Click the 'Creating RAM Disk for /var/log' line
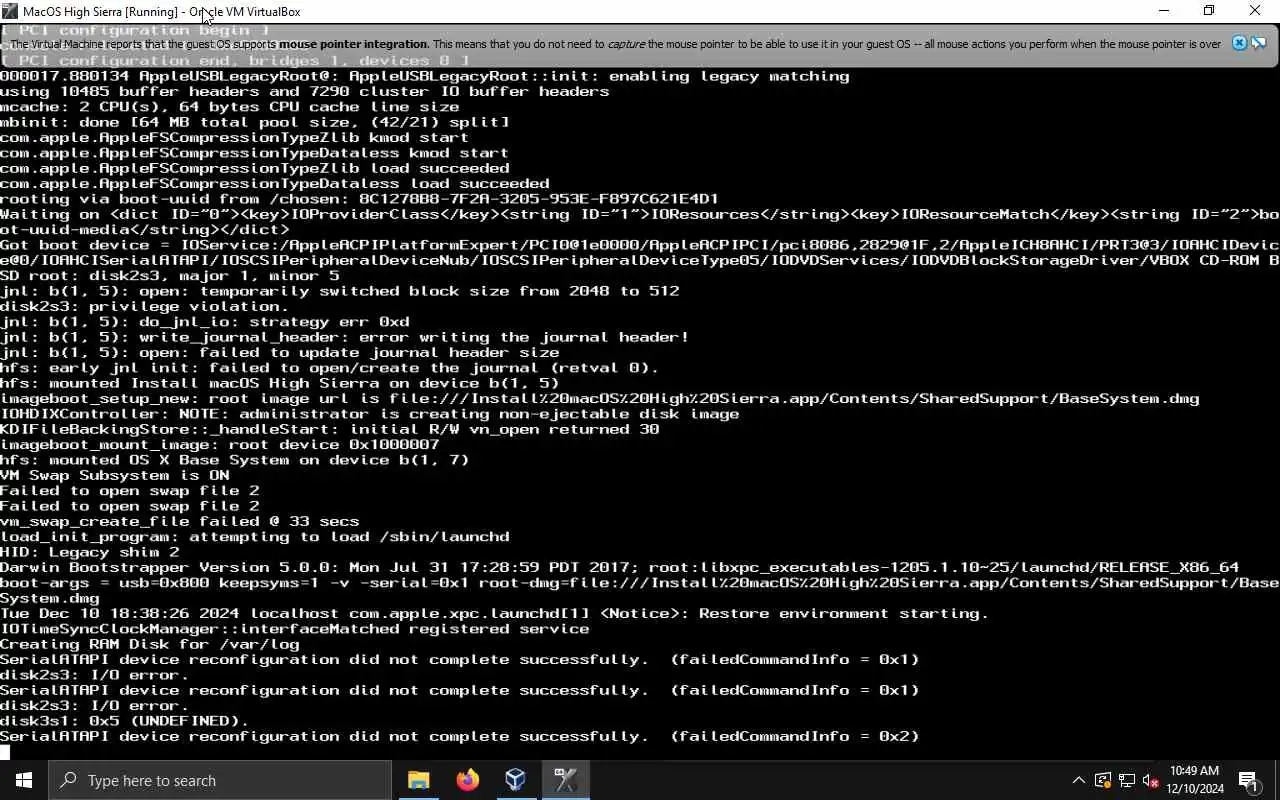 click(x=150, y=644)
